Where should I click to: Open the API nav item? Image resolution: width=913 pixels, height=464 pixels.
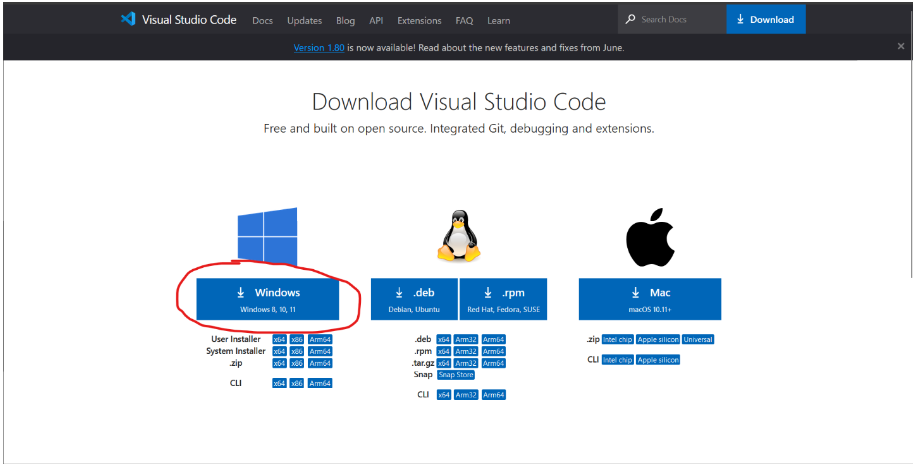point(376,20)
